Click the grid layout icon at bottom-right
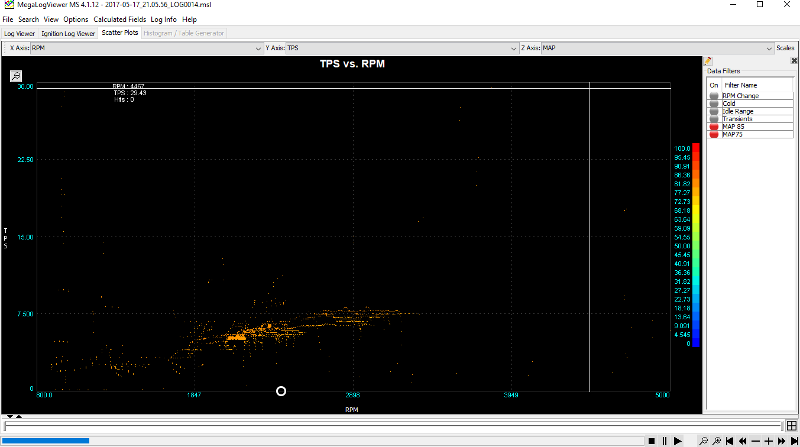Image resolution: width=800 pixels, height=447 pixels. coord(791,425)
